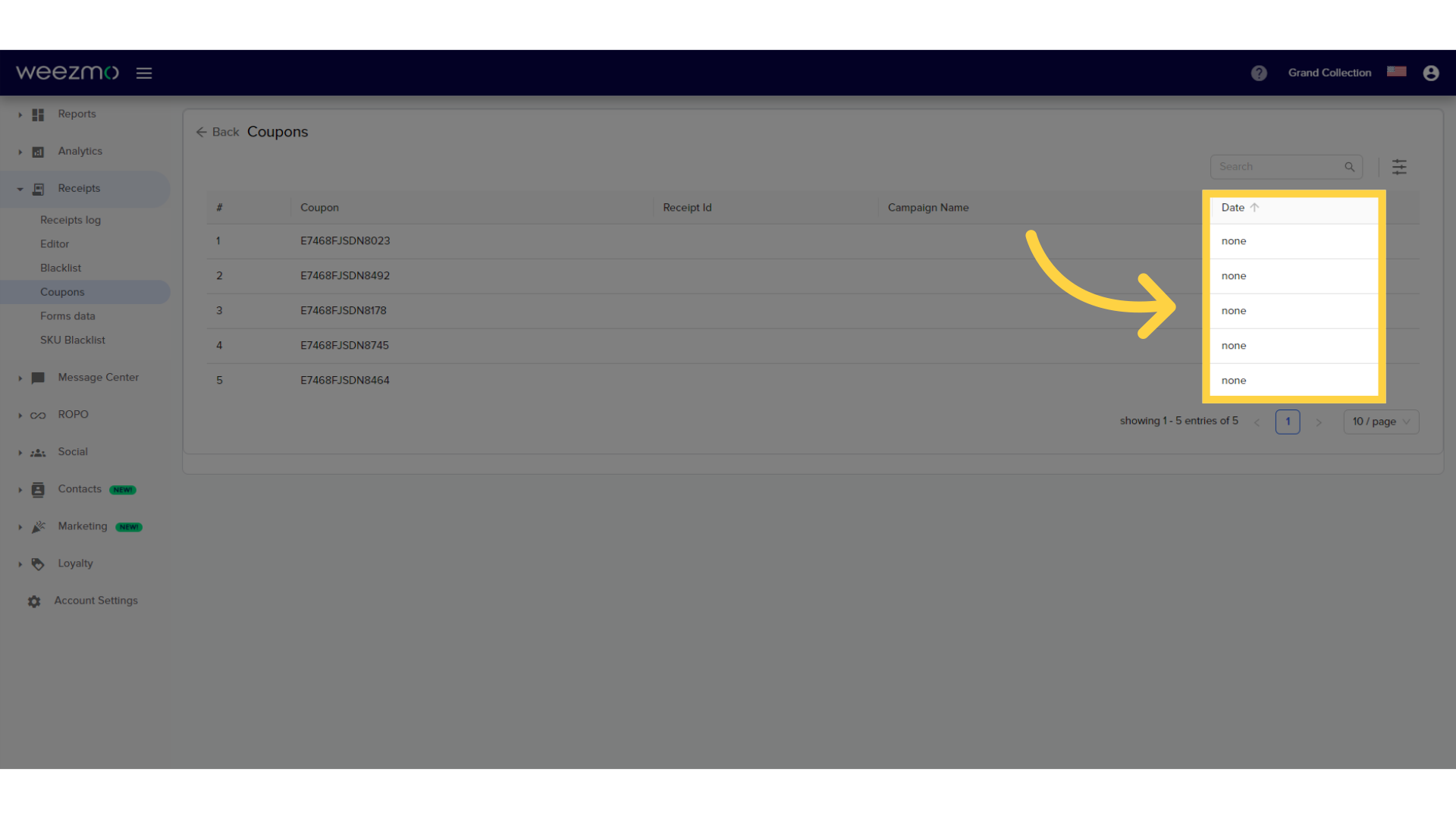1456x819 pixels.
Task: Sort by Campaign Name column header
Action: coord(928,208)
